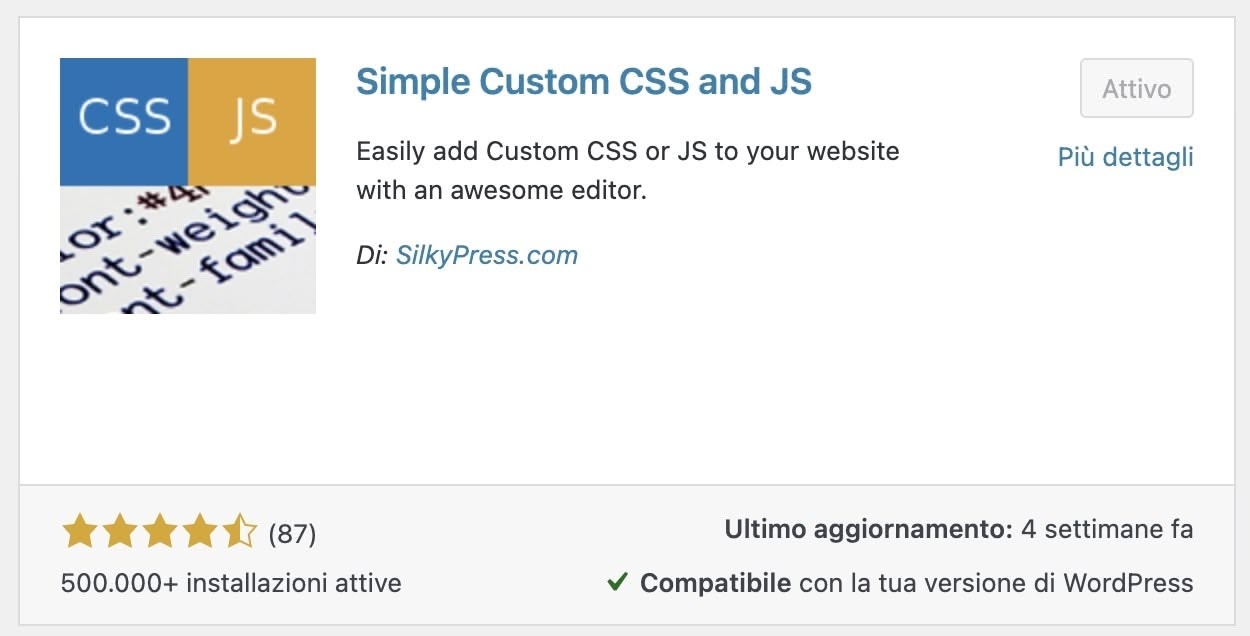Click the code snippet background of the plugin thumbnail
This screenshot has height=636, width=1250.
click(x=187, y=250)
